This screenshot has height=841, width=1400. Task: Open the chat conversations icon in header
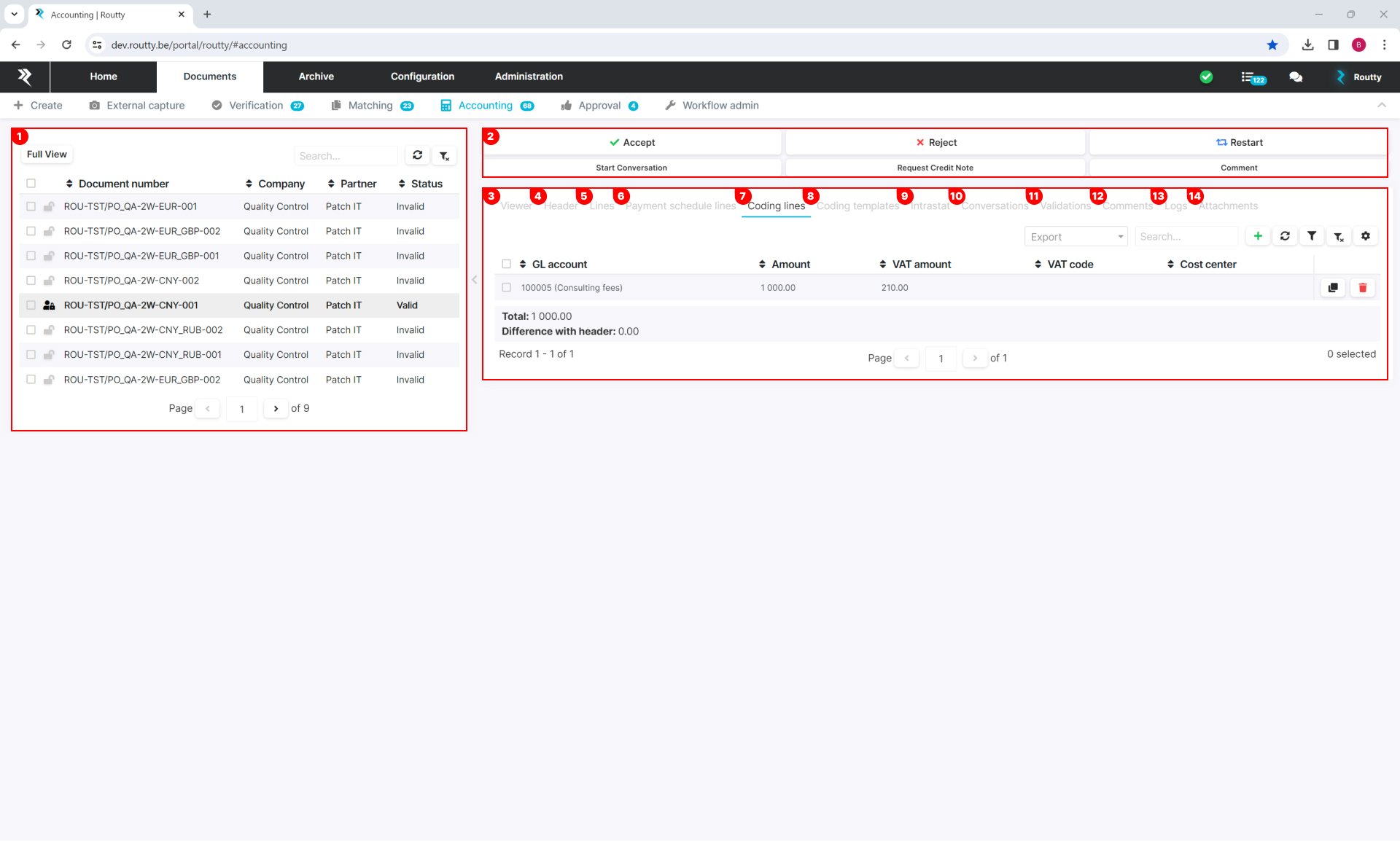pyautogui.click(x=1296, y=77)
